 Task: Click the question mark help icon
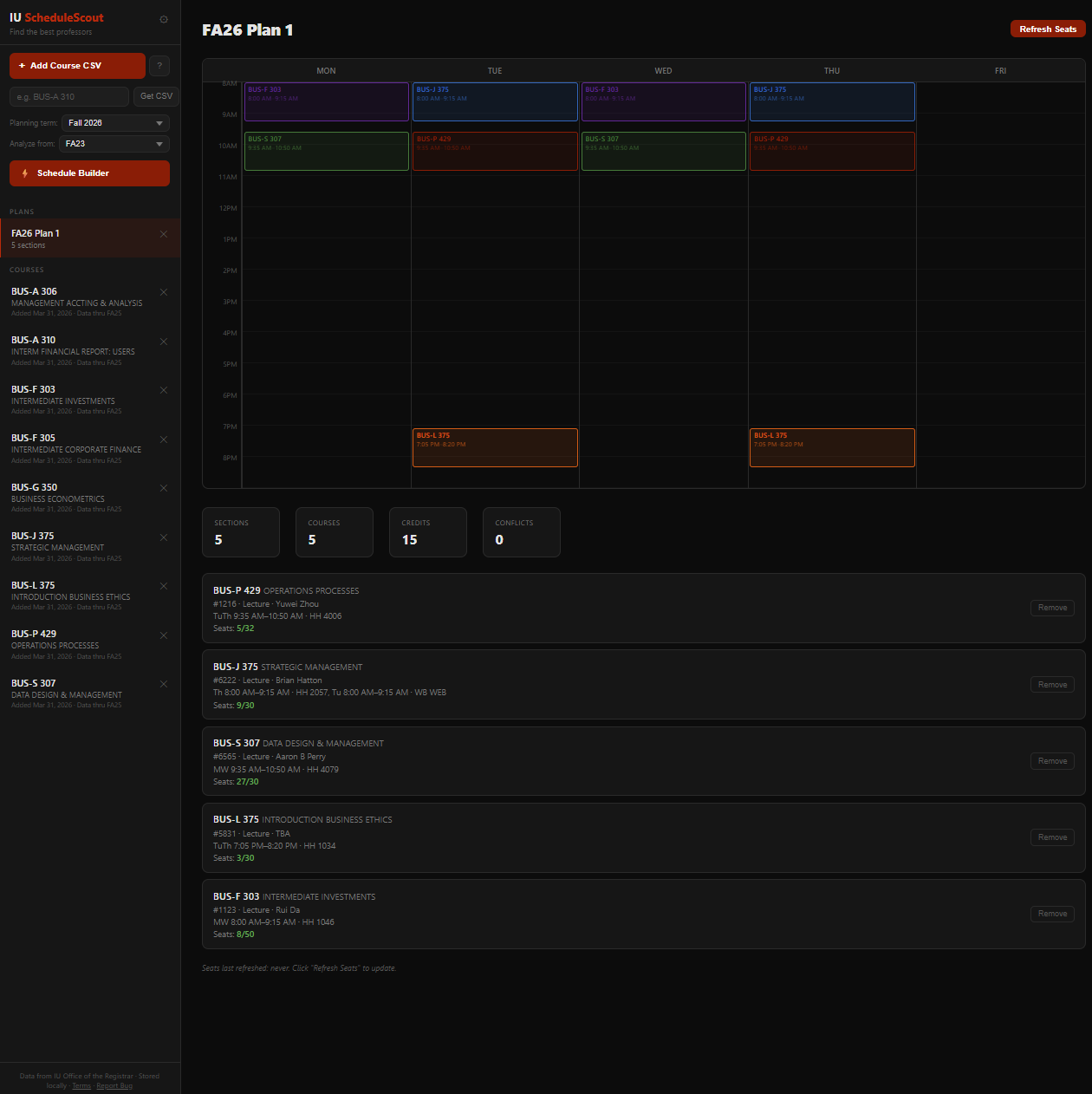pos(159,66)
